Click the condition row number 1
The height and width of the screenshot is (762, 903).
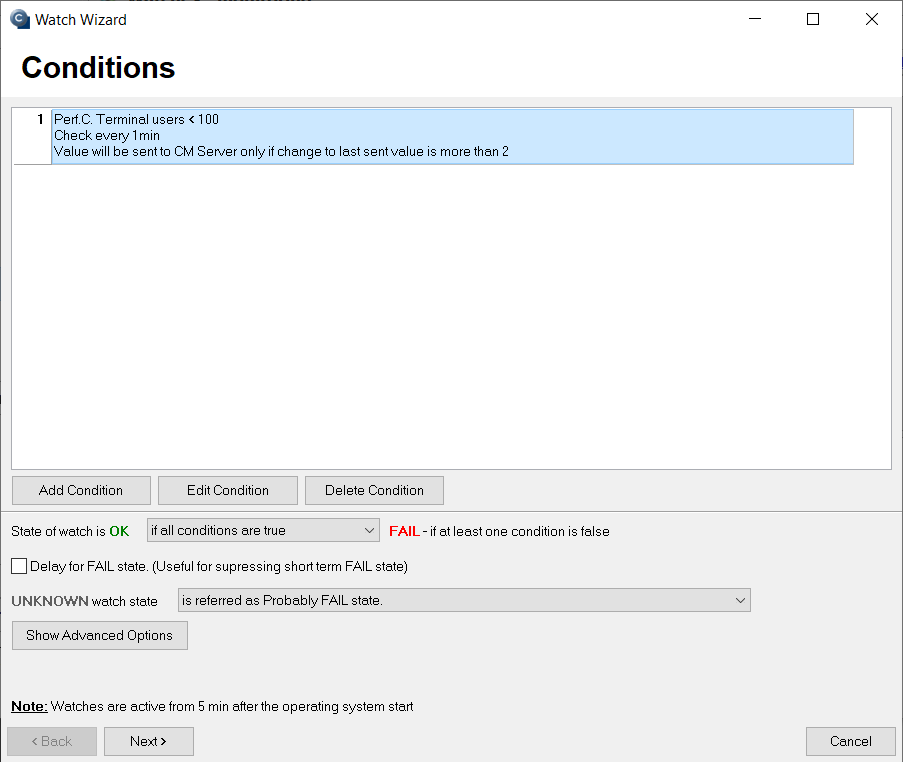tap(40, 119)
